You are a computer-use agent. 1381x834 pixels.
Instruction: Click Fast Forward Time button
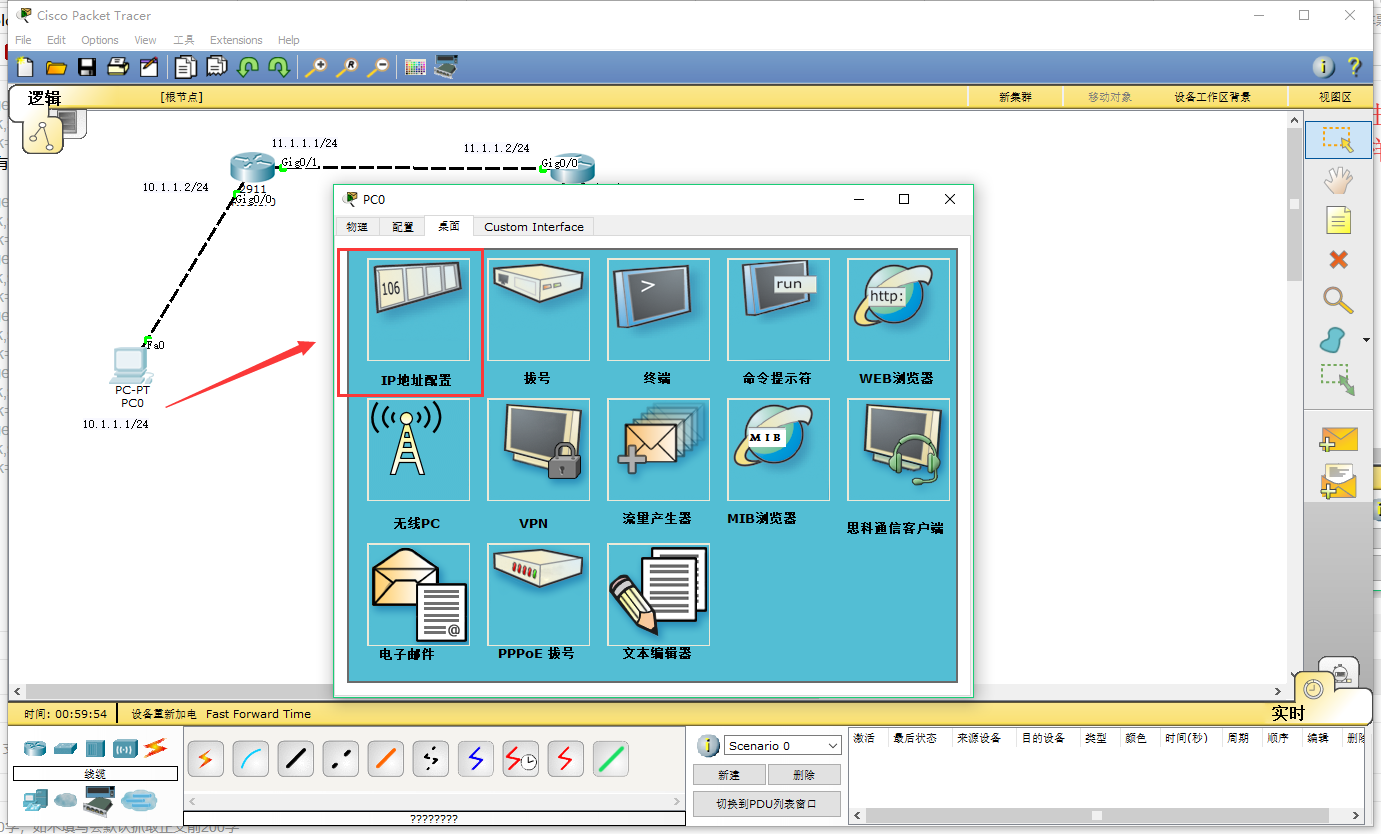click(258, 714)
